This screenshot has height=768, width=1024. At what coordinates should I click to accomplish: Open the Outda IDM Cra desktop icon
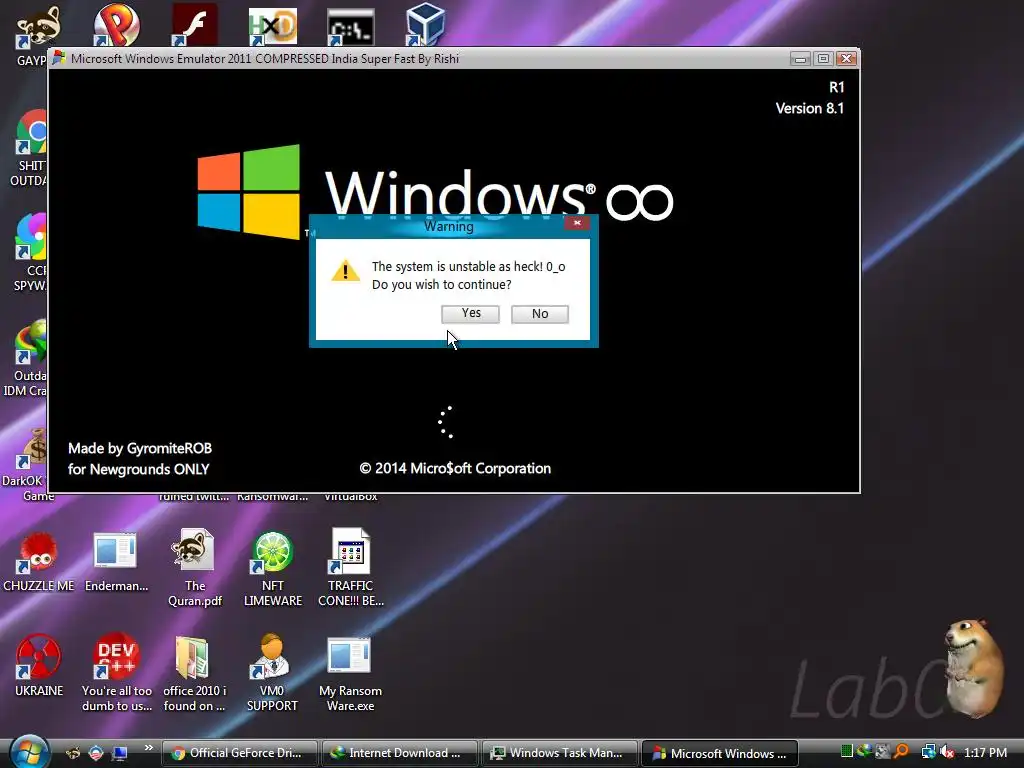click(30, 342)
